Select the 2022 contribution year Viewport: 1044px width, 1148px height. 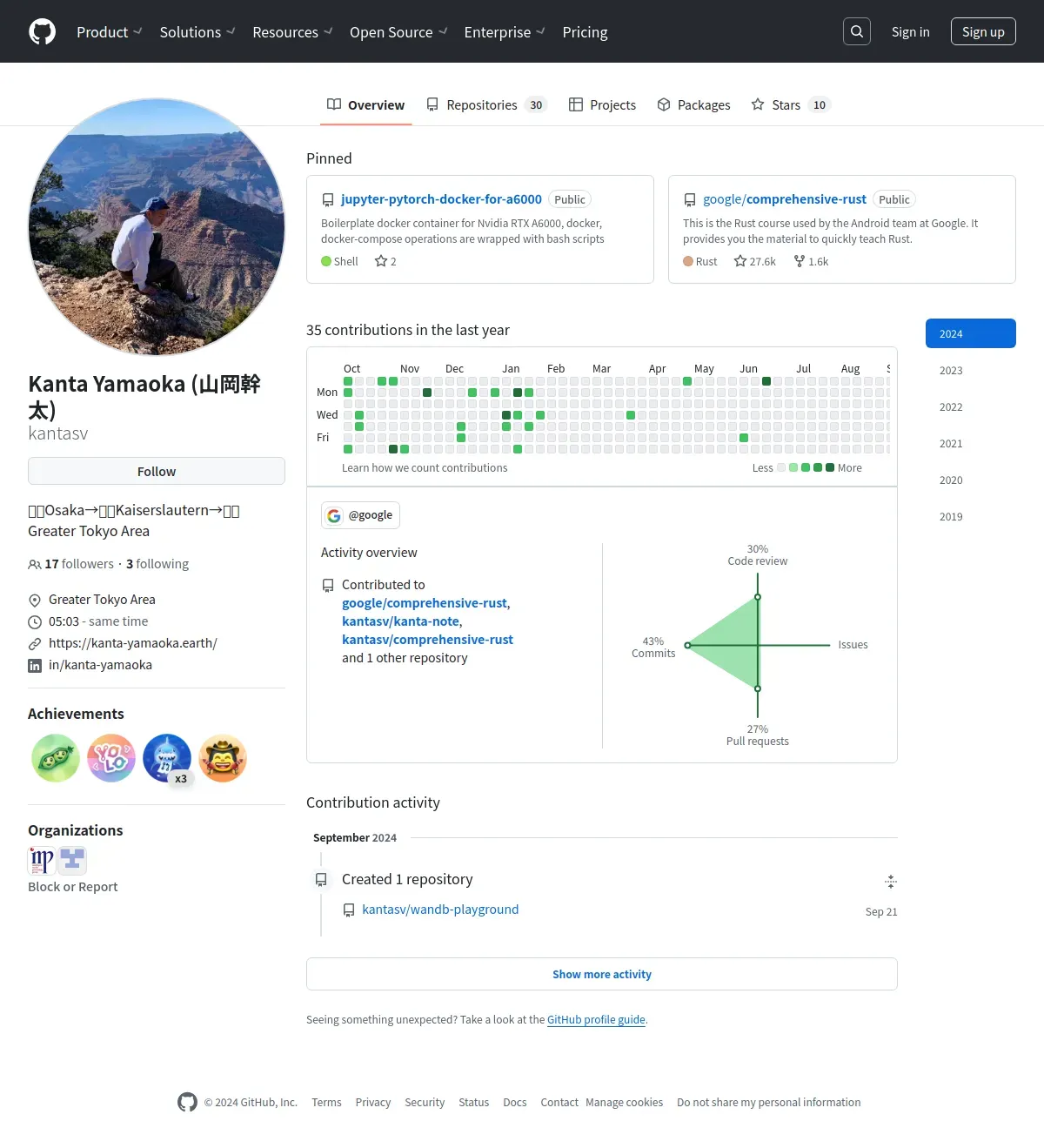(x=971, y=406)
